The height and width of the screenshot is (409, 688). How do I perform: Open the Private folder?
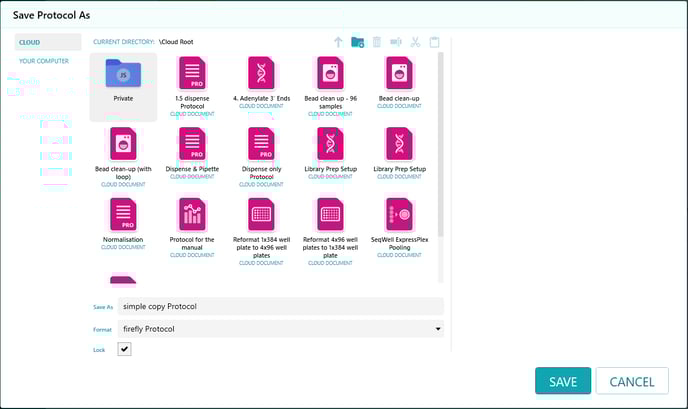point(123,87)
